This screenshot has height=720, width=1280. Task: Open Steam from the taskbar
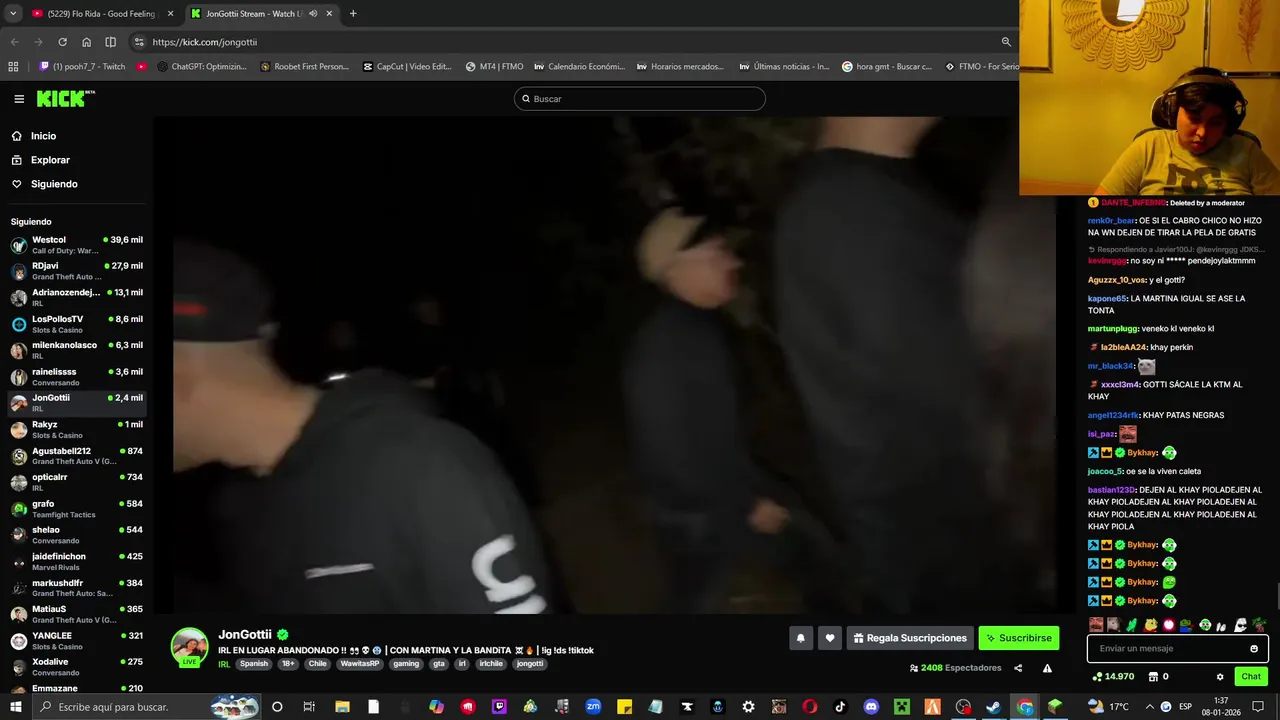(994, 707)
